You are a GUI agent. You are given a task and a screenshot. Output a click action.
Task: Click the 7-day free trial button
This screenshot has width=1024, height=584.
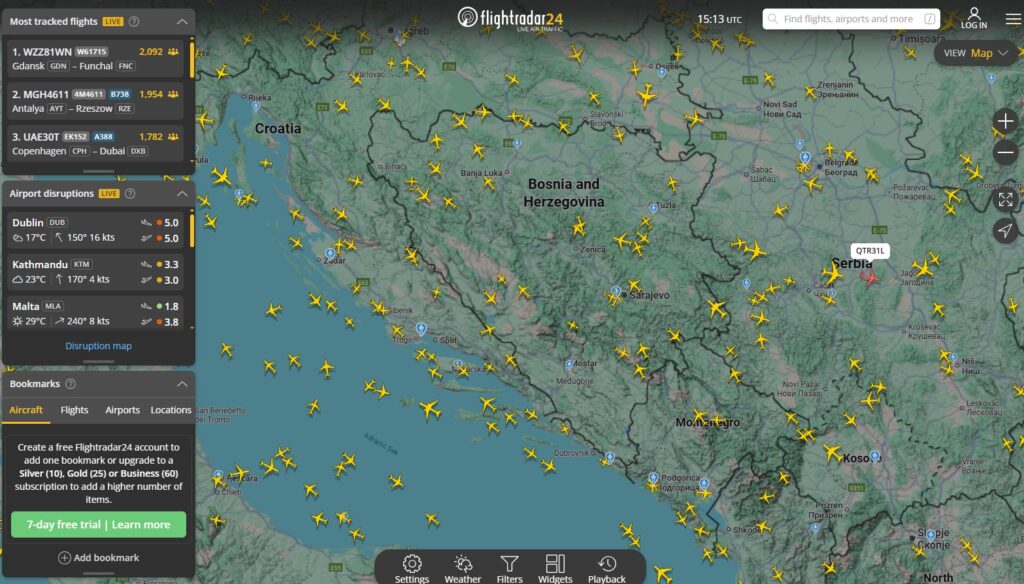point(98,524)
